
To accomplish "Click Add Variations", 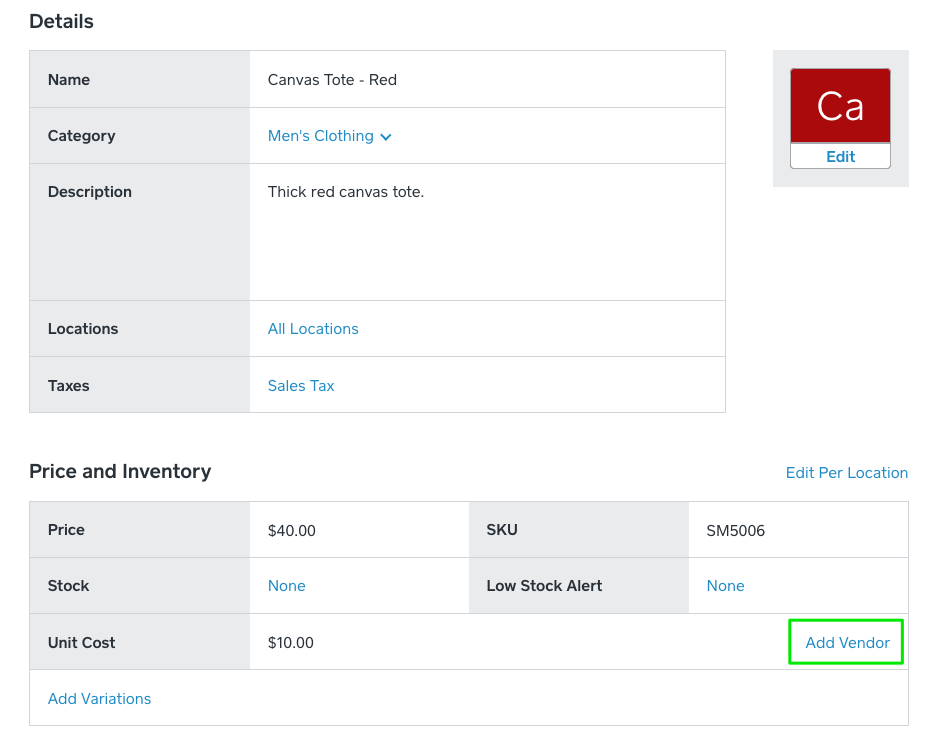I will [100, 699].
